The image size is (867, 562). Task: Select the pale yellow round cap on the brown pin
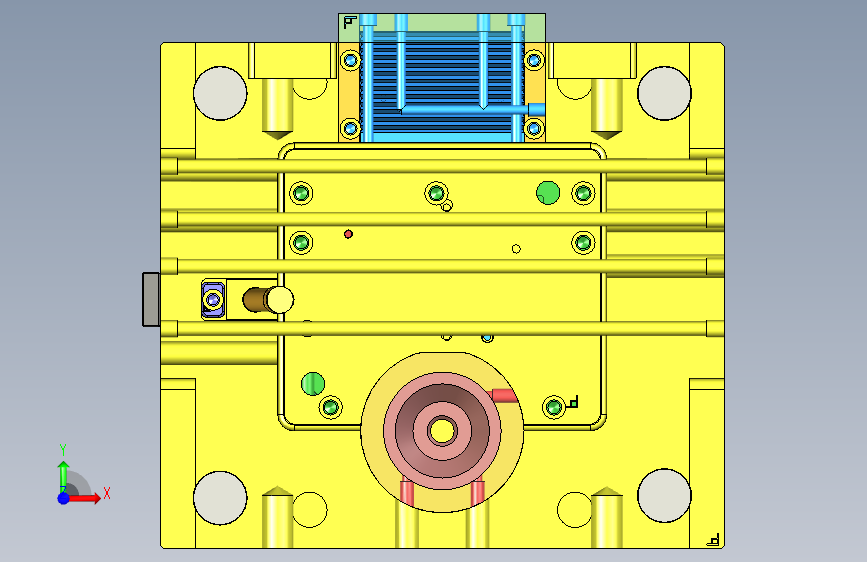[280, 300]
